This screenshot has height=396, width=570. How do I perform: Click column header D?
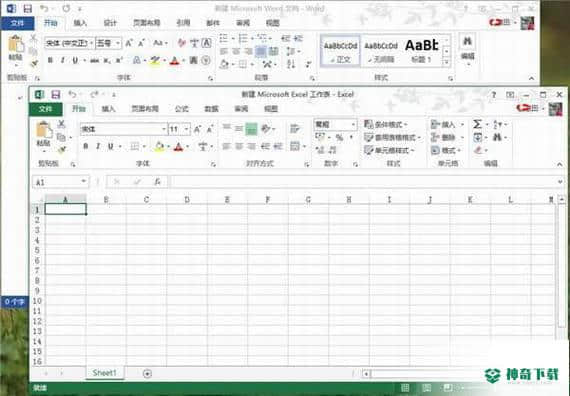[x=187, y=199]
